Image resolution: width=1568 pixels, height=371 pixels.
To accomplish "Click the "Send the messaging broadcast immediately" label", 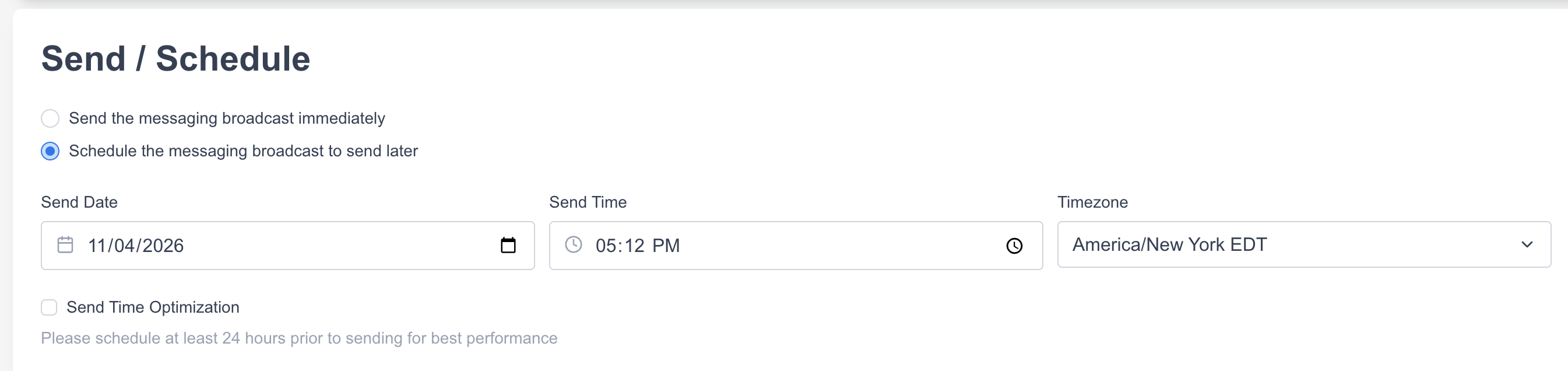I will tap(226, 118).
